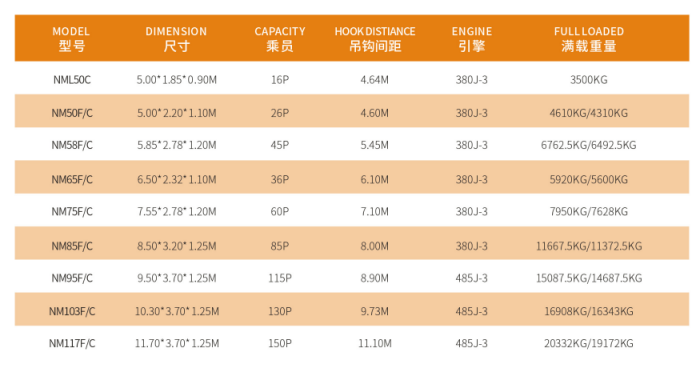Screen dimensions: 700x372
Task: Click the 20332KG/19172KG weight value
Action: coord(589,343)
